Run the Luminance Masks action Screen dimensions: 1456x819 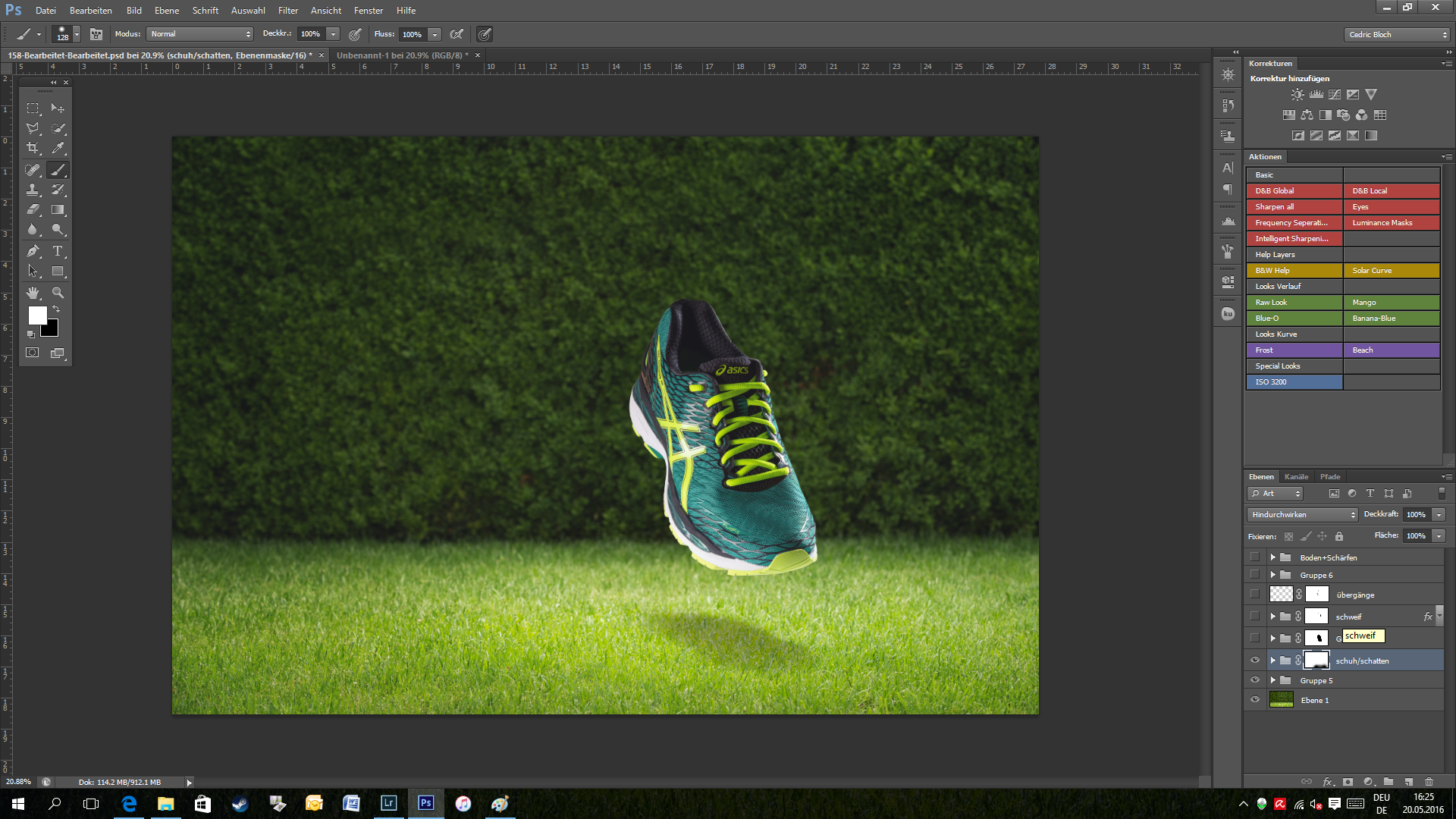point(1392,223)
